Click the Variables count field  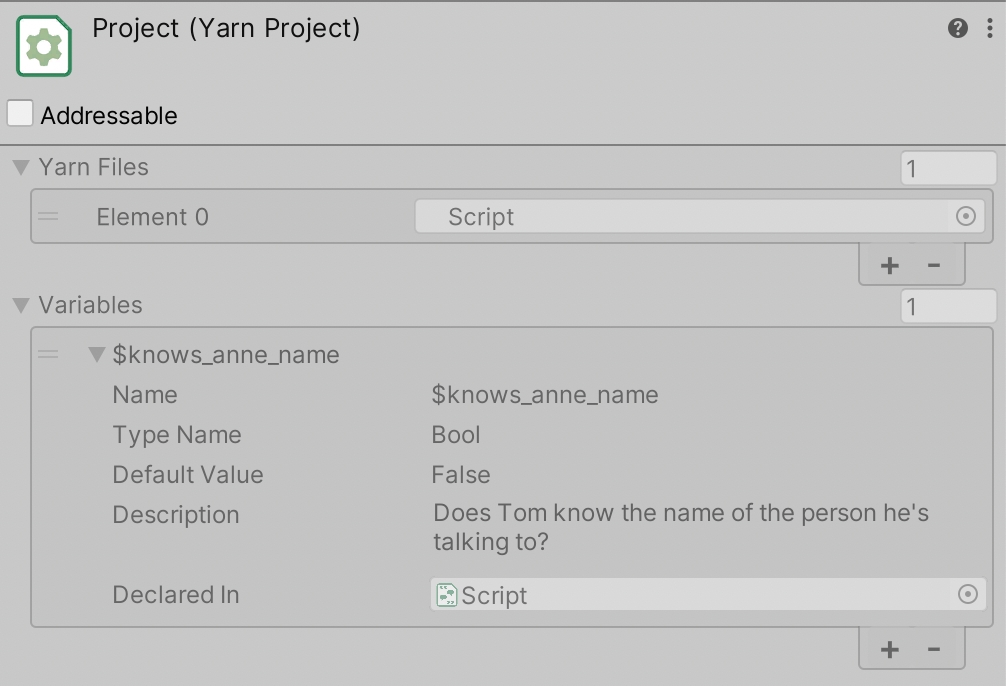pos(948,306)
